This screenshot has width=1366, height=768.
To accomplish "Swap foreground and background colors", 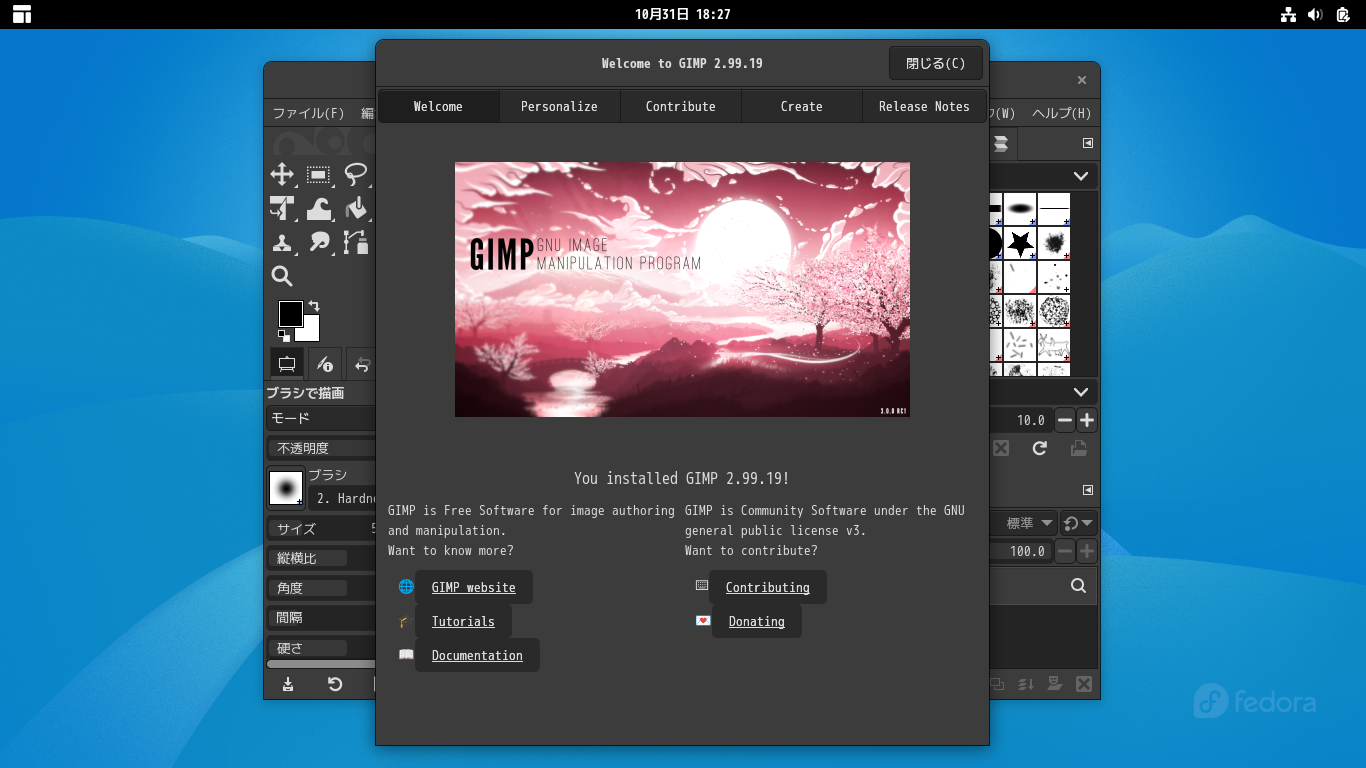I will pyautogui.click(x=313, y=306).
